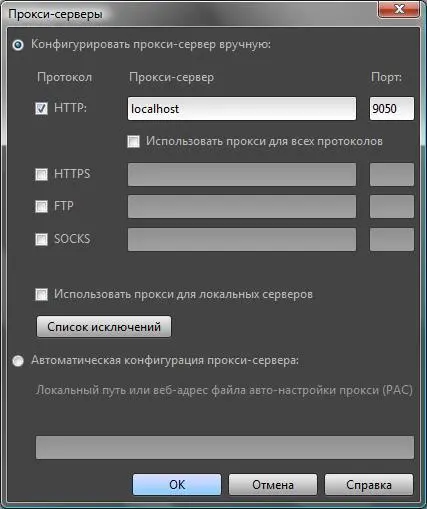This screenshot has width=427, height=509.
Task: Select automatic proxy configuration radio button
Action: tap(18, 361)
